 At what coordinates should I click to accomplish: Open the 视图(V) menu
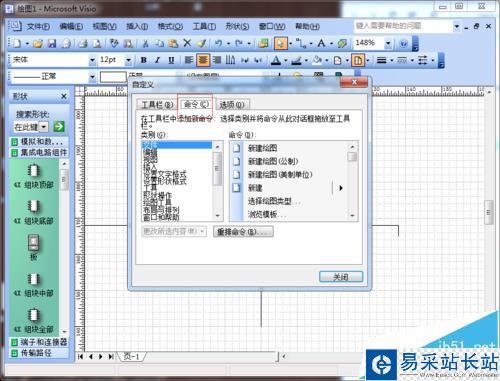tap(105, 26)
